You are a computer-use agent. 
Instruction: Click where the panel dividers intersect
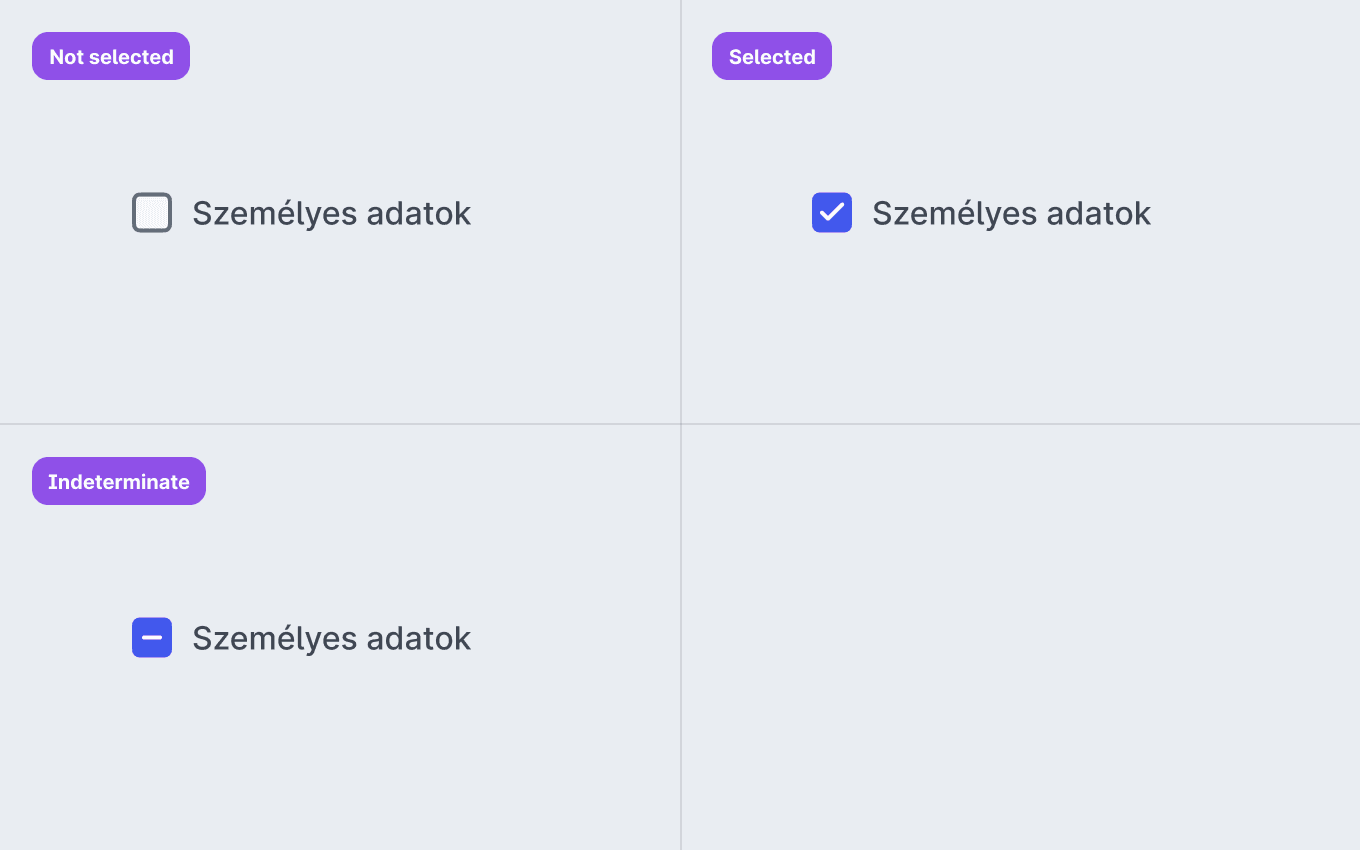[x=681, y=424]
